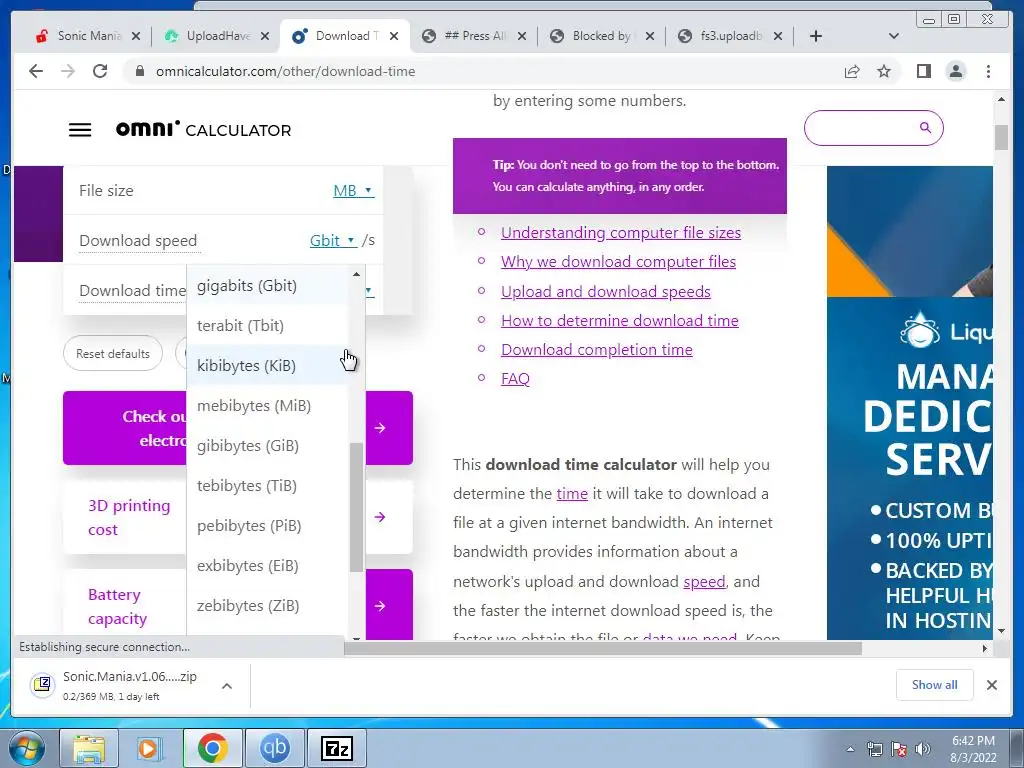Click the Chrome taskbar icon
This screenshot has width=1024, height=768.
pyautogui.click(x=212, y=748)
